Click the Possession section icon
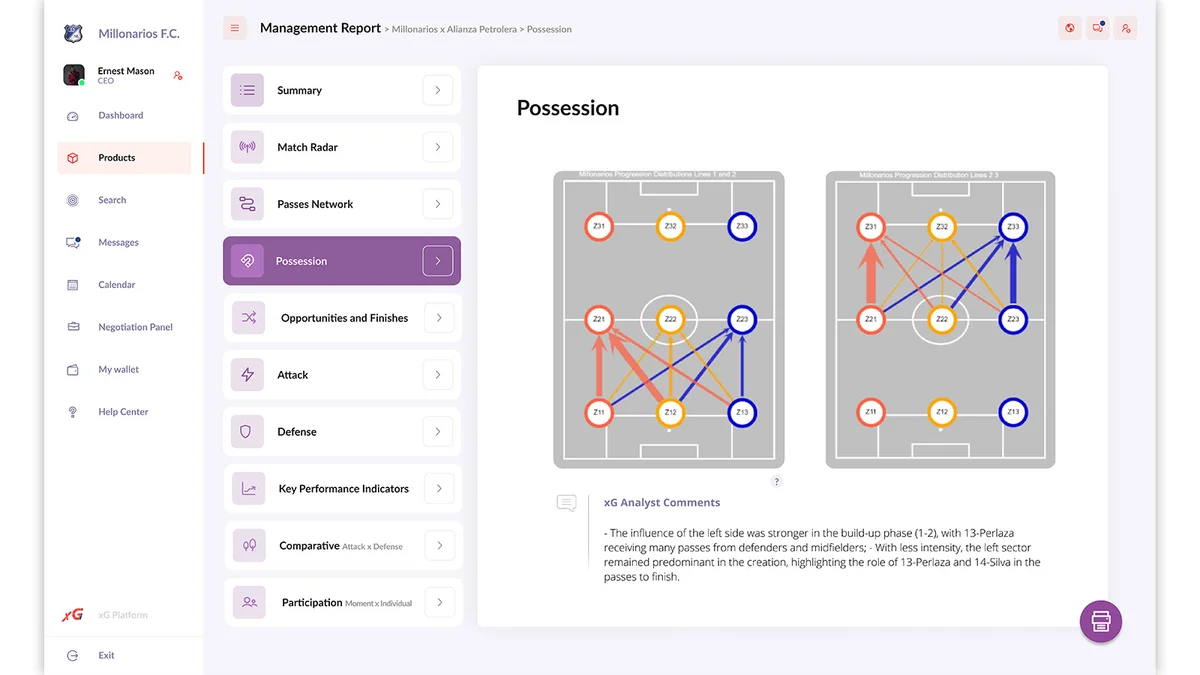Viewport: 1200px width, 675px height. pyautogui.click(x=247, y=260)
